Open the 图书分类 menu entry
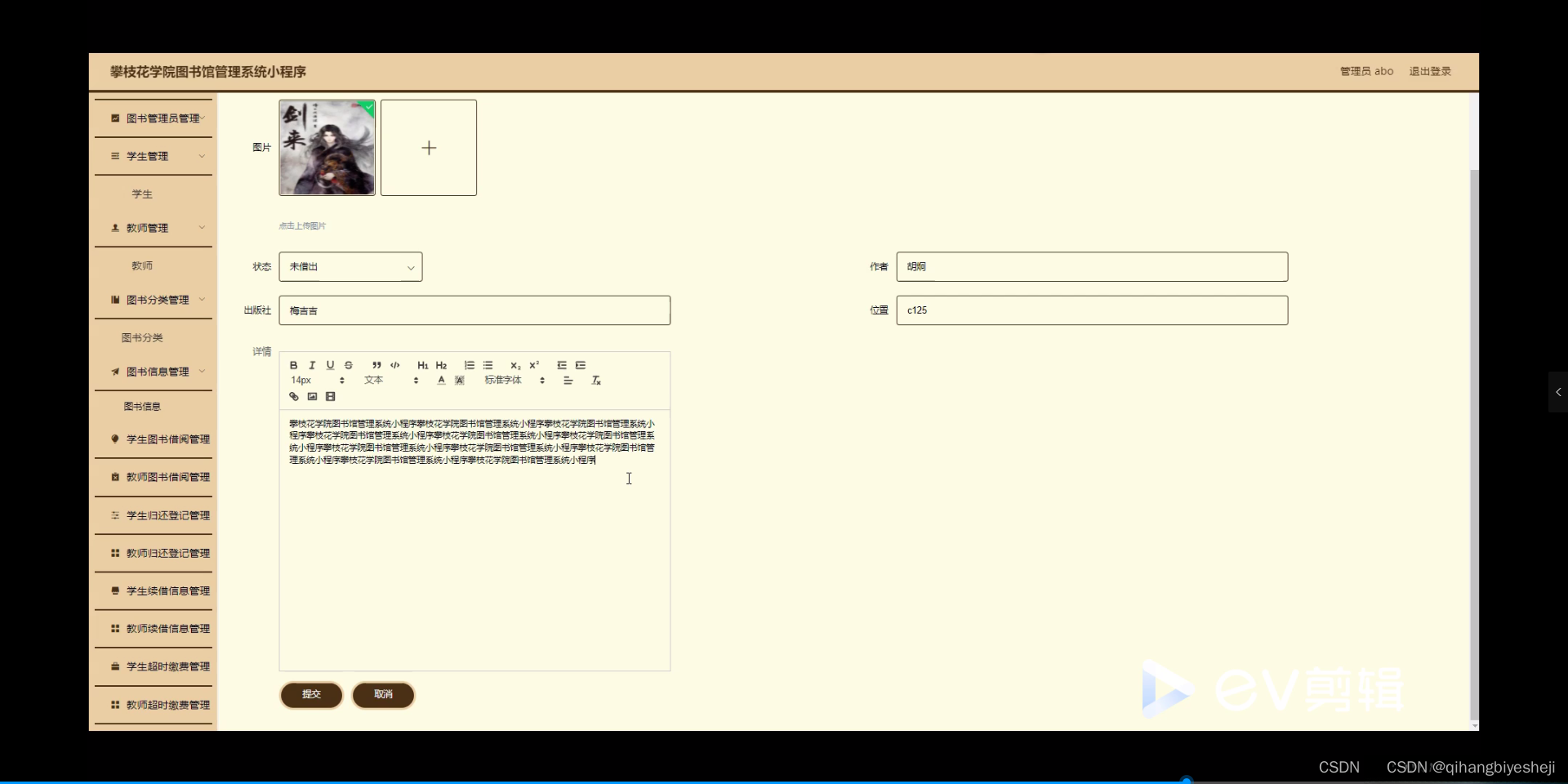Screen dimensions: 1568x784 tap(142, 337)
